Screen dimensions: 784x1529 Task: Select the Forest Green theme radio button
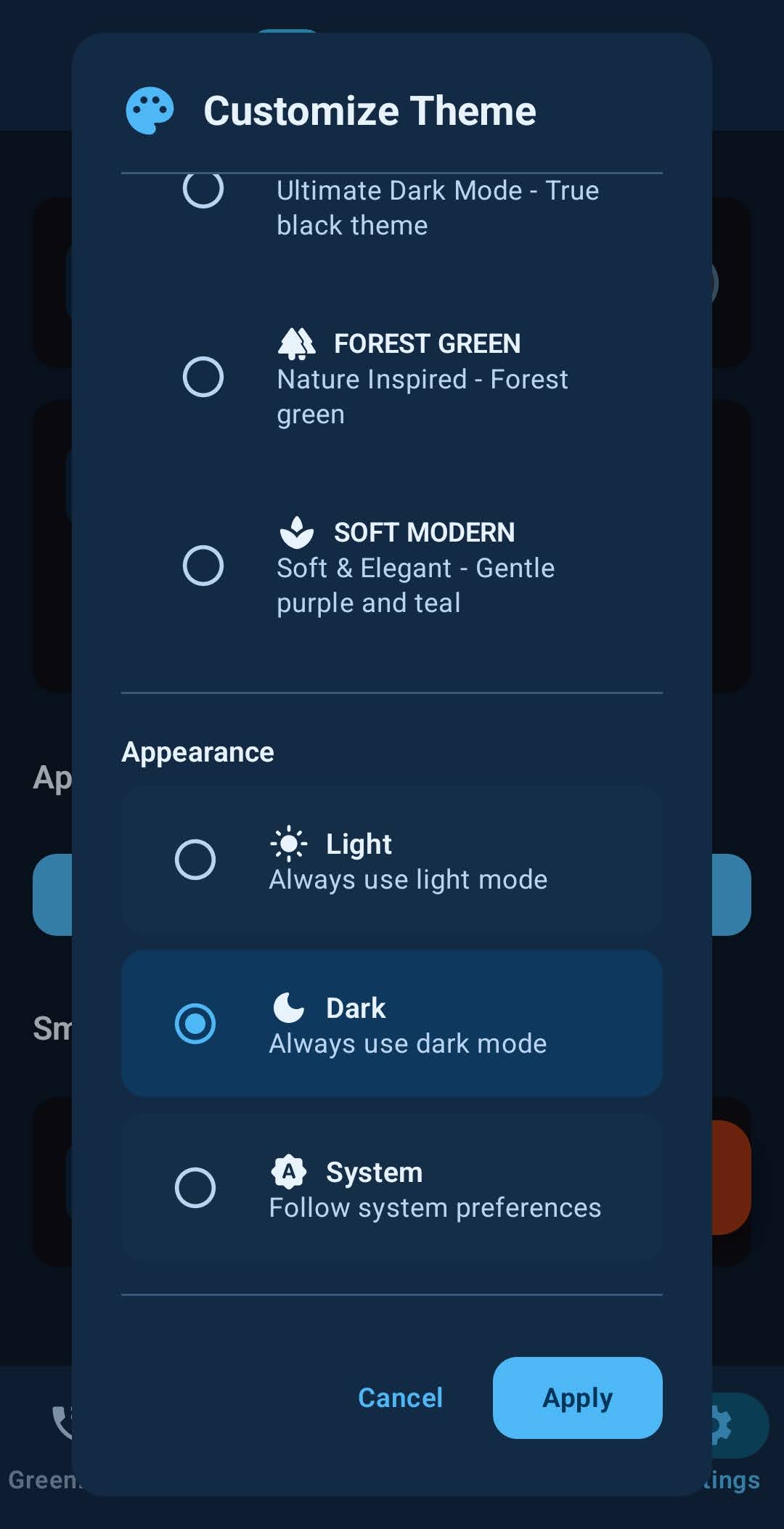pos(204,375)
